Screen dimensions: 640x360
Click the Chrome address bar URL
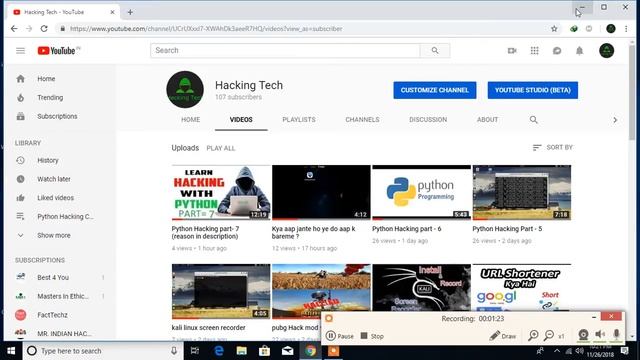(x=206, y=29)
